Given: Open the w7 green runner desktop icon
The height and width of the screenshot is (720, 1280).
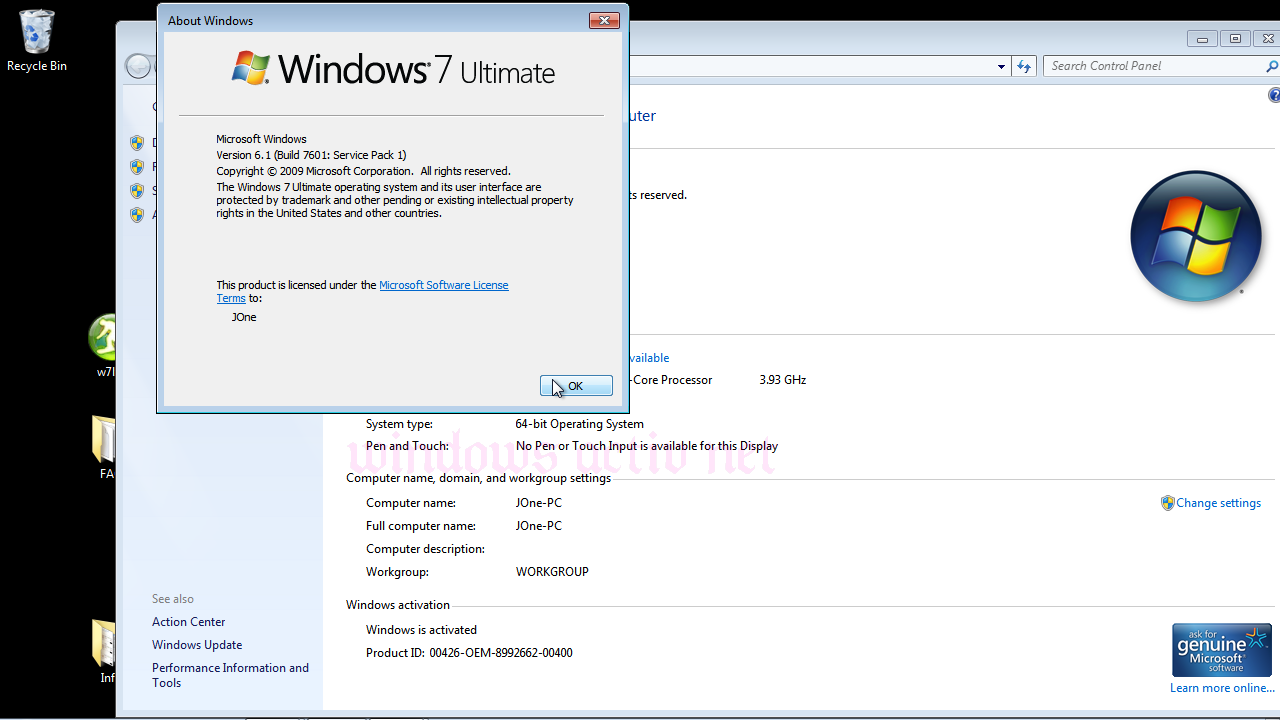Looking at the screenshot, I should click(x=103, y=346).
